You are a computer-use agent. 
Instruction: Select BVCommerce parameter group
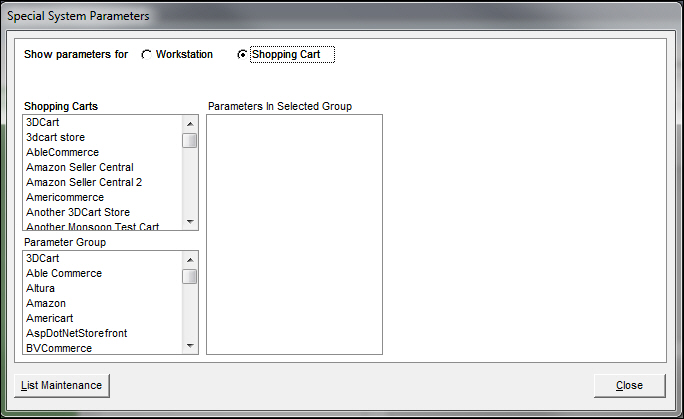103,348
